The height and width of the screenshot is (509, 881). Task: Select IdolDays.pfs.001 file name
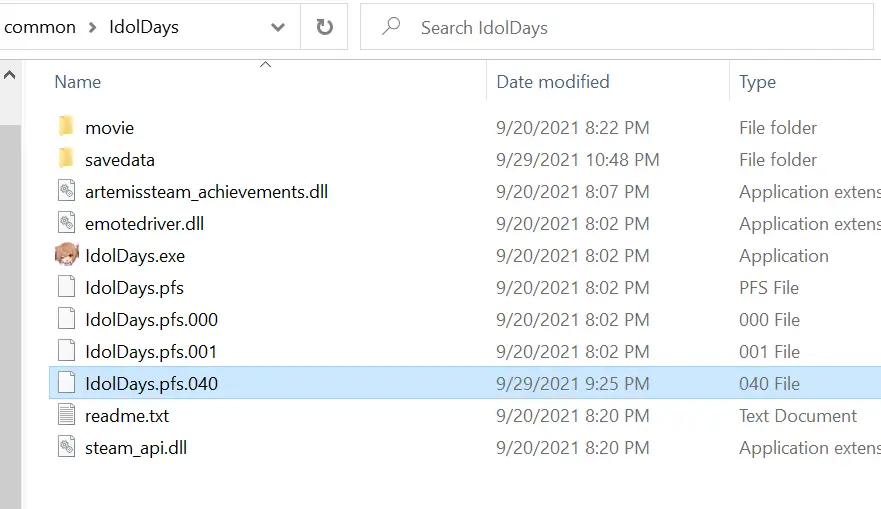pos(151,352)
